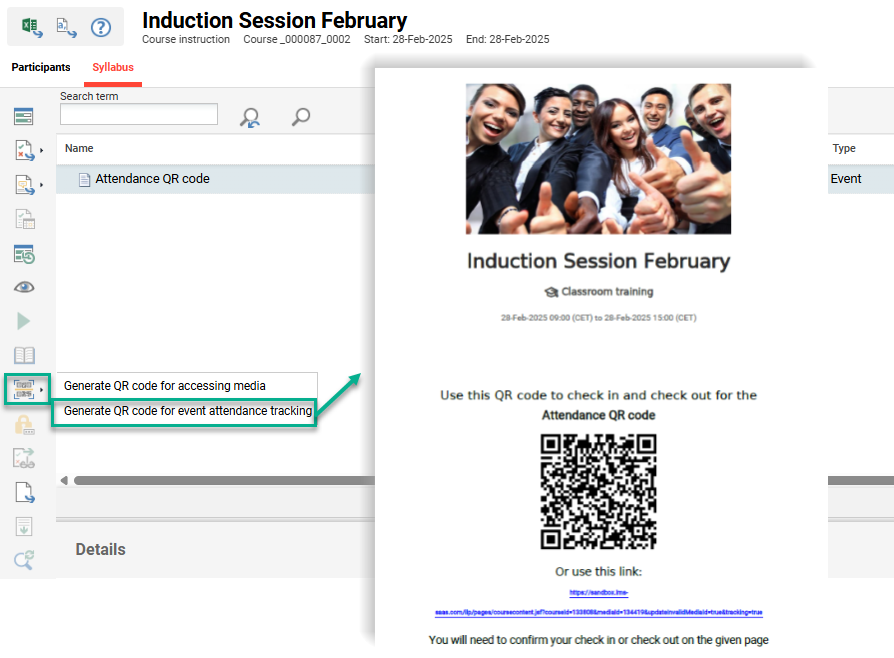Screen dimensions: 894x658
Task: Click the Details section heading
Action: tap(100, 550)
